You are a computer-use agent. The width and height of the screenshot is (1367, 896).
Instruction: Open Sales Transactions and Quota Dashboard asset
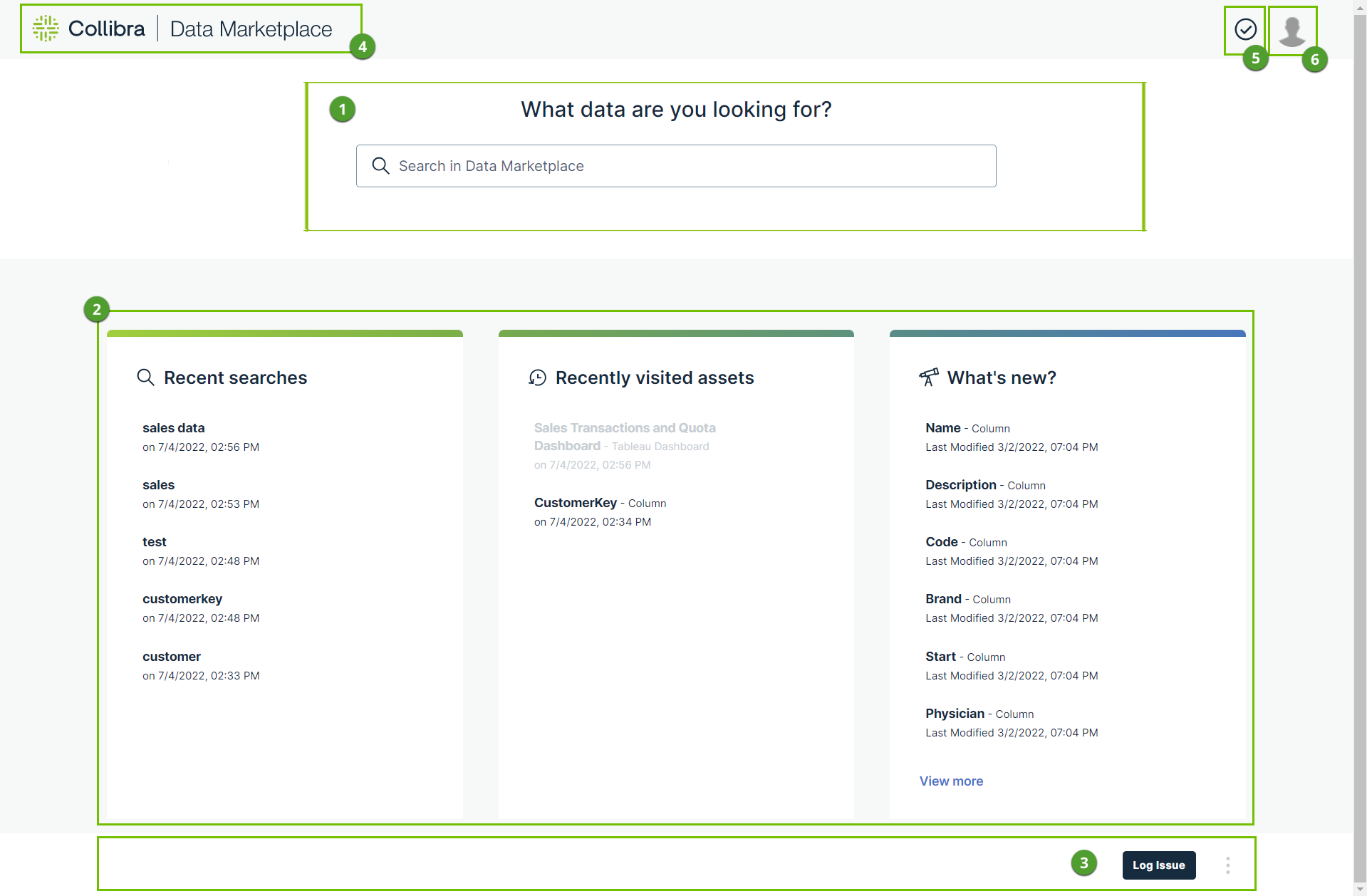tap(624, 436)
